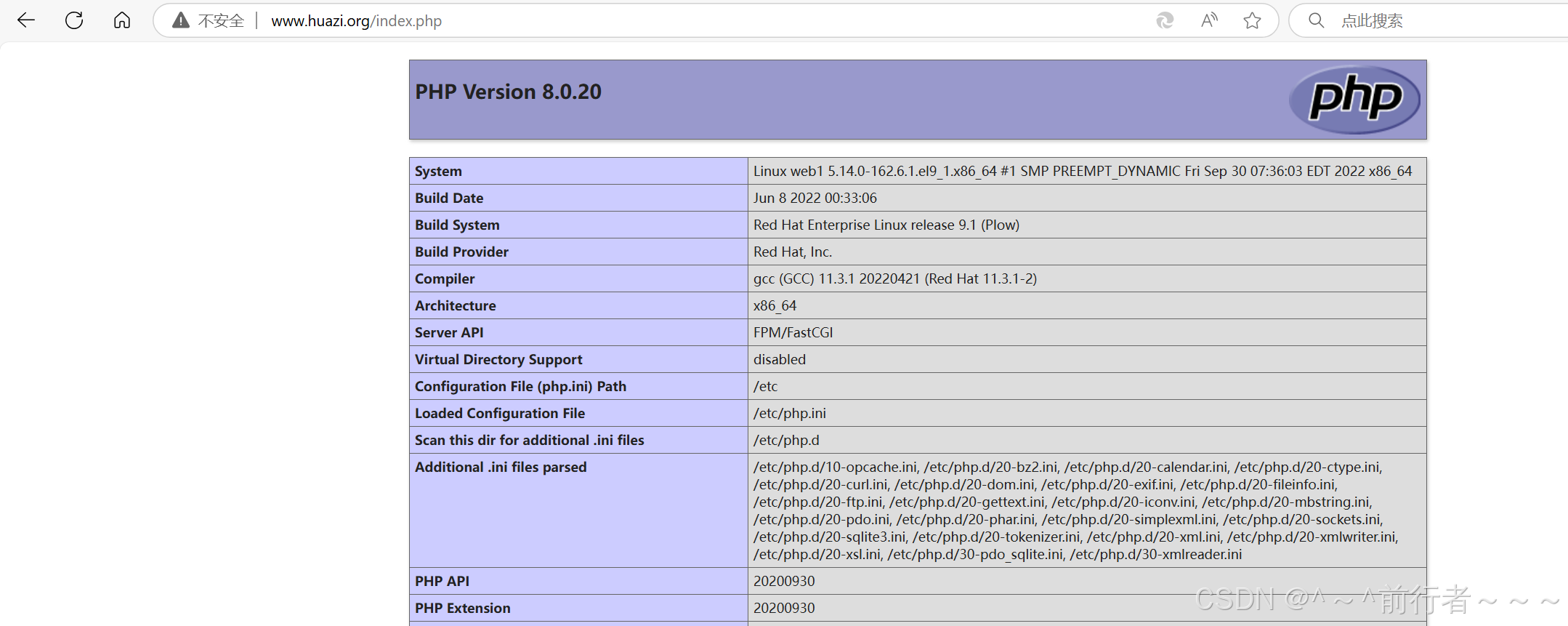Select Red Hat Enterprise Linux release 9.1 value
The height and width of the screenshot is (626, 1568).
coord(886,225)
